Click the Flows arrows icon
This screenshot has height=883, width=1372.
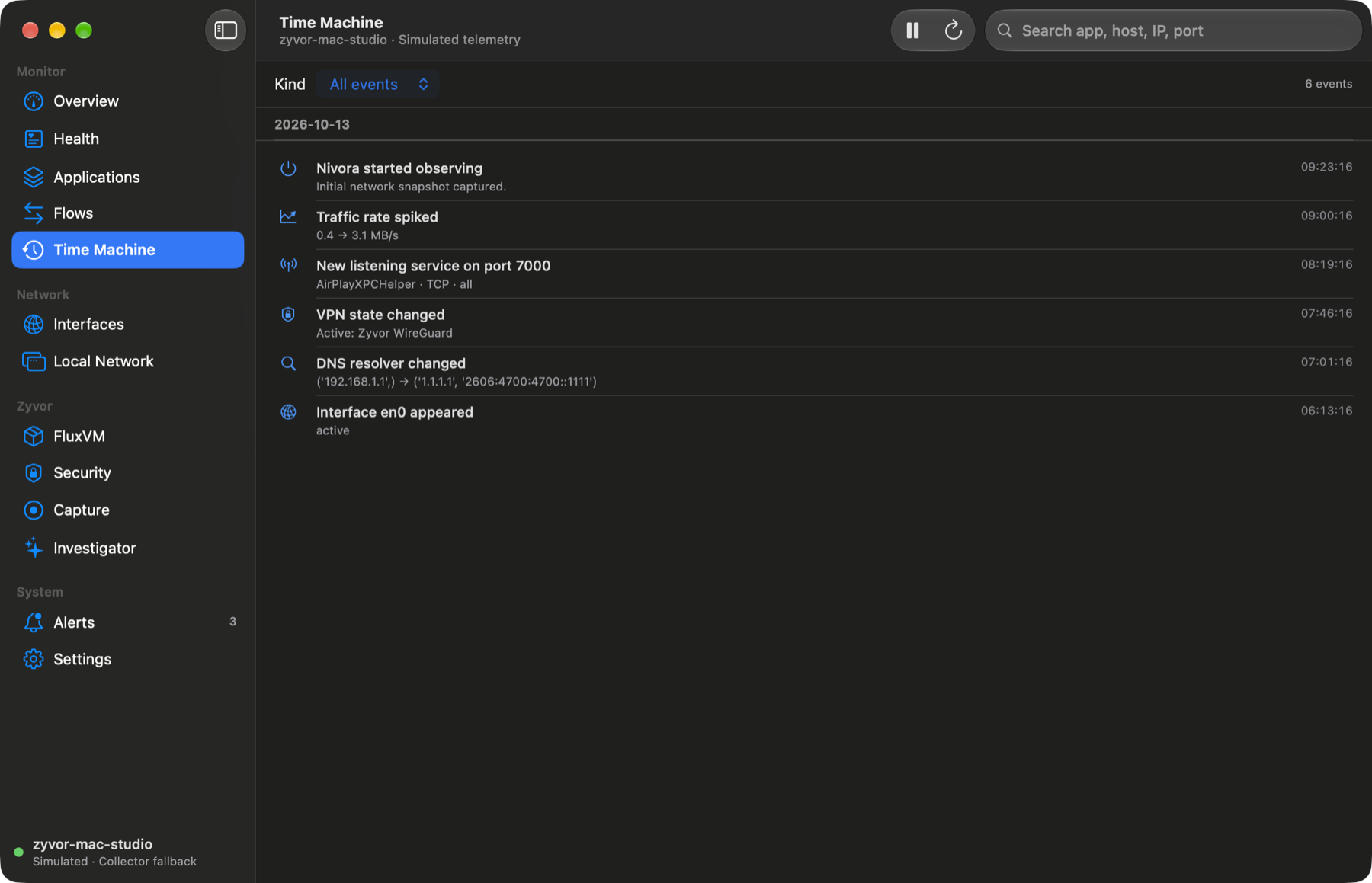tap(34, 213)
